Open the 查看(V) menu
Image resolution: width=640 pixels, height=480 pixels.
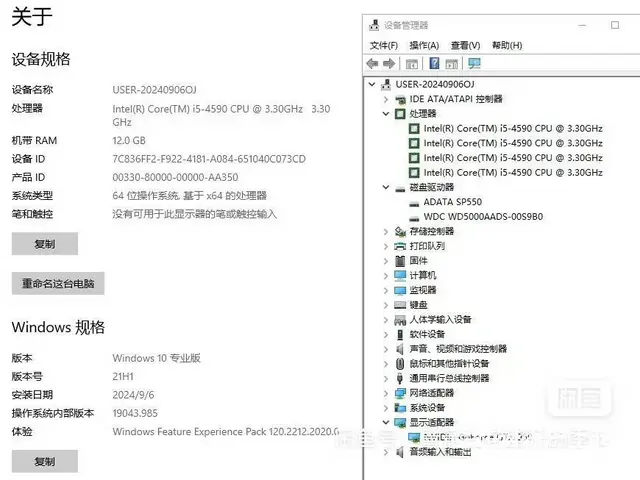click(x=465, y=45)
